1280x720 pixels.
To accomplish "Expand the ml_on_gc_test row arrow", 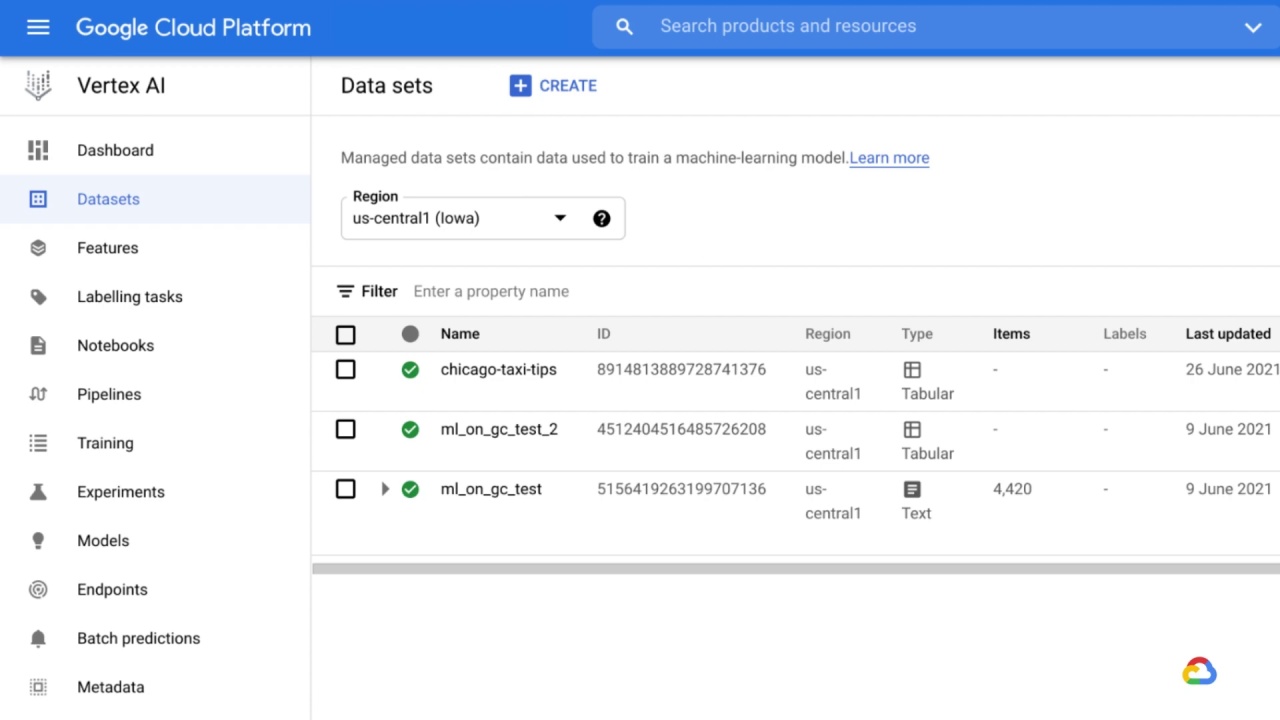I will tap(385, 490).
